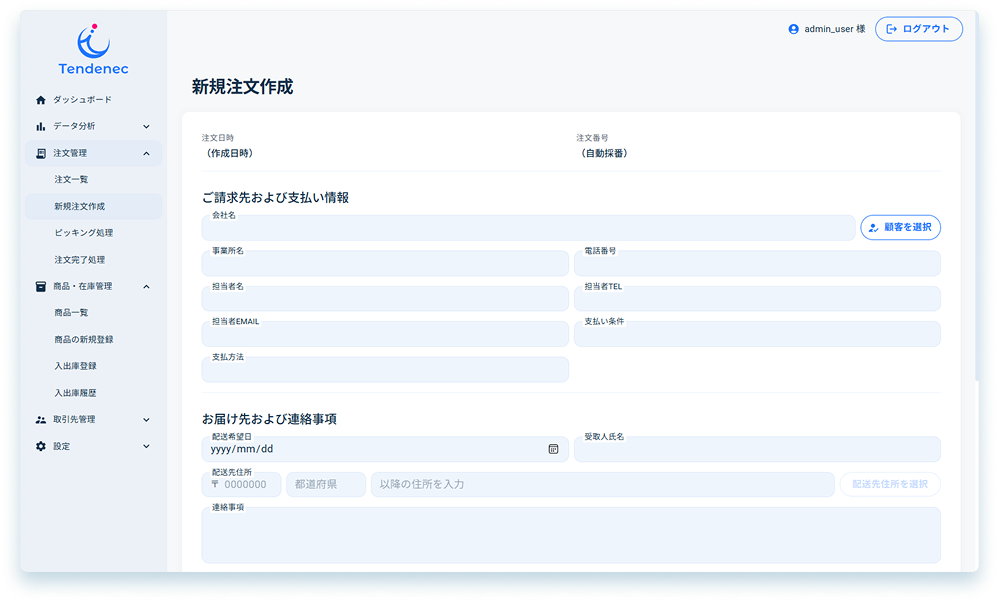The width and height of the screenshot is (999, 602).
Task: Select 入出庫履歴 in the sidebar
Action: click(x=75, y=393)
